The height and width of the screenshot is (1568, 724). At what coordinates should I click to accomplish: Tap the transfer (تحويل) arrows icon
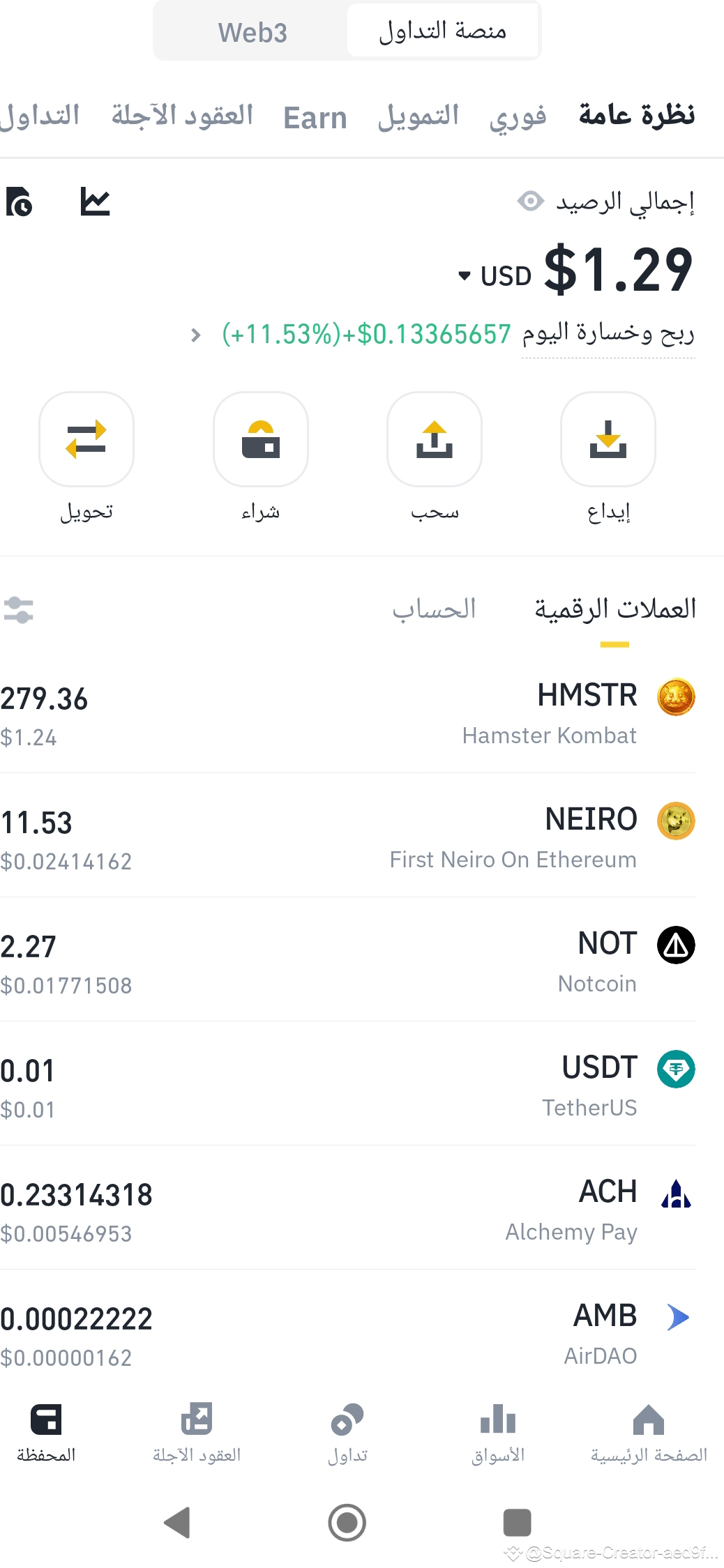point(86,439)
